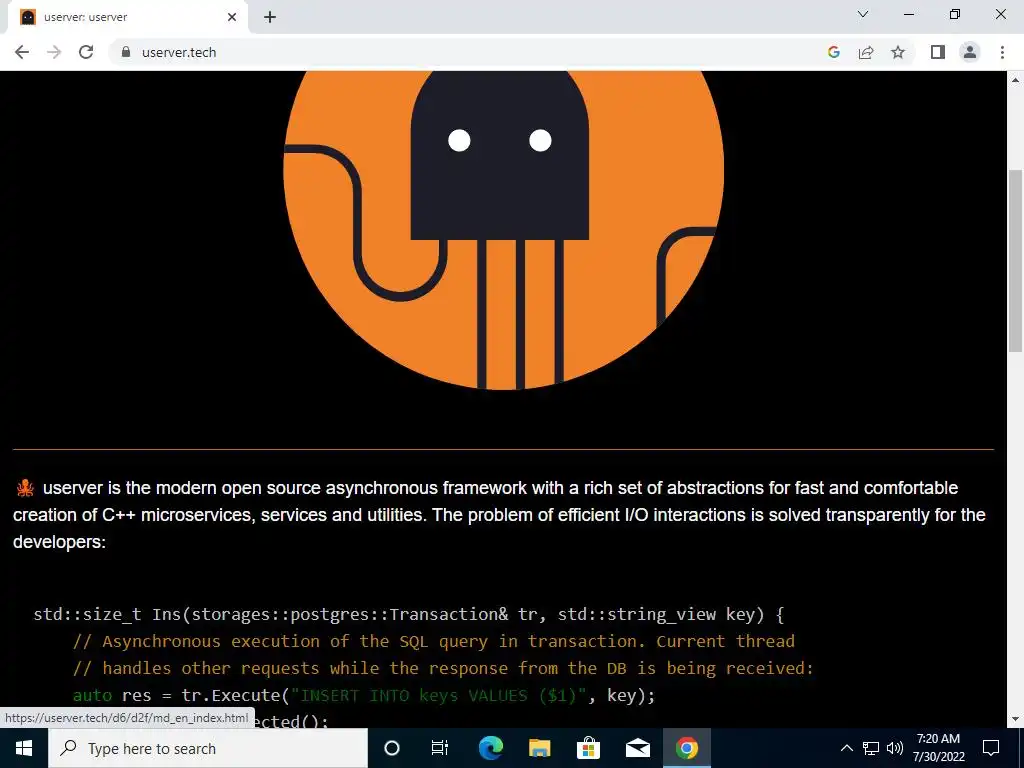Open a new browser tab
Viewport: 1024px width, 768px height.
(x=270, y=17)
